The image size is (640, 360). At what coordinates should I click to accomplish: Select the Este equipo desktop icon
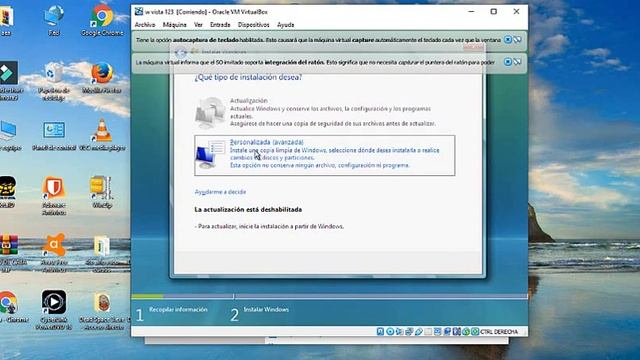coord(9,136)
